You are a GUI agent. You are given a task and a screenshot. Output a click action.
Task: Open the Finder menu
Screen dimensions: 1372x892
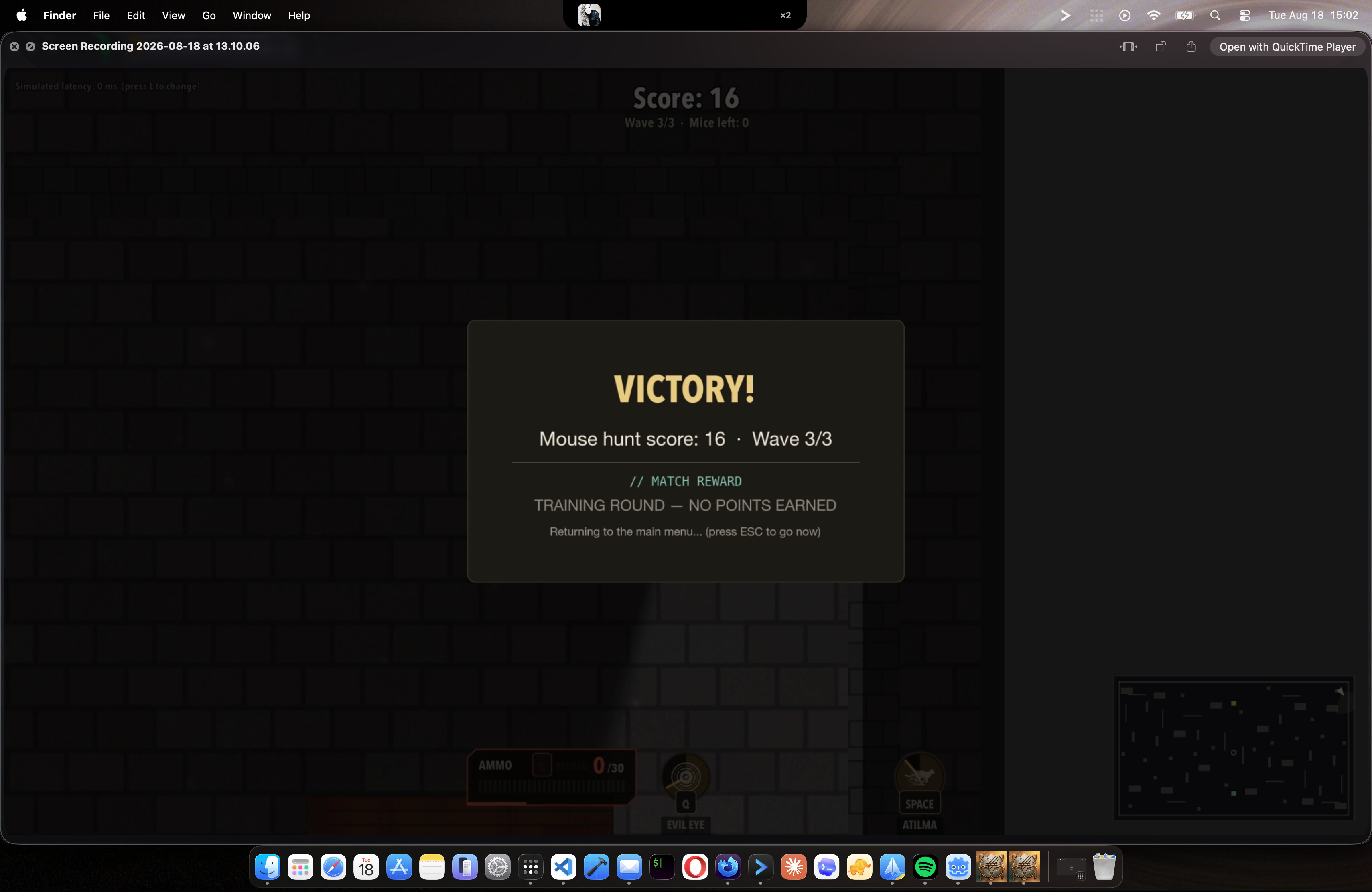pos(59,15)
